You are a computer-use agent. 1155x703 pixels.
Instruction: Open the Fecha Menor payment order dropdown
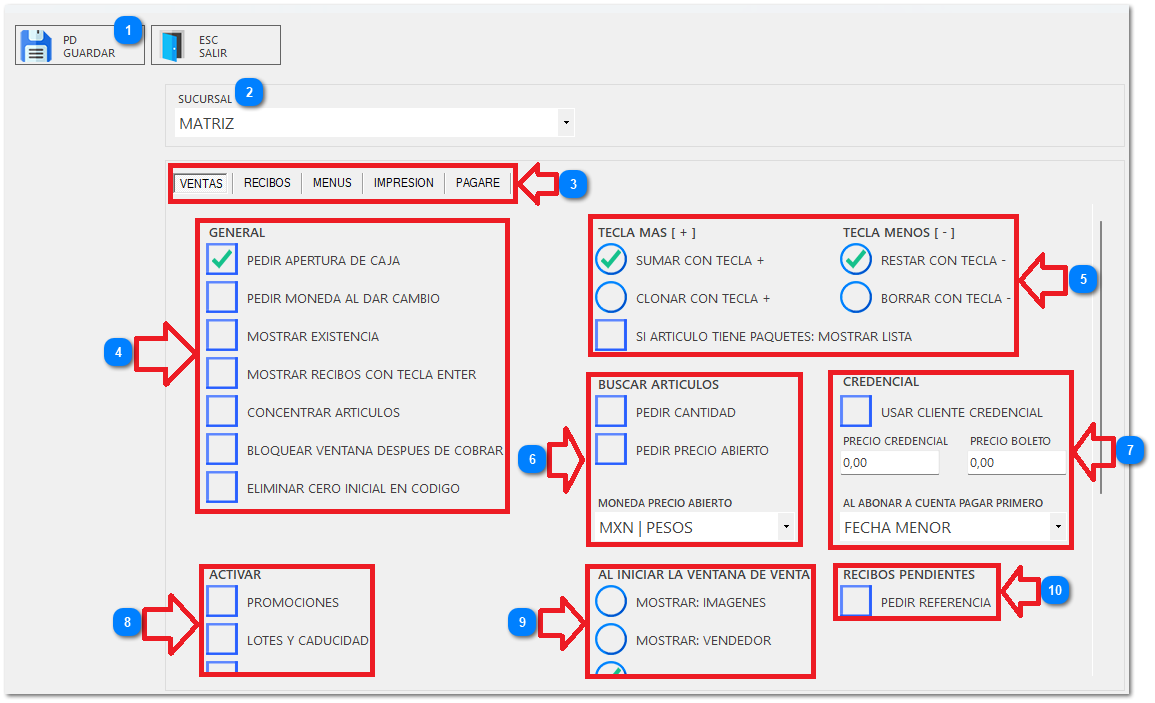click(1056, 526)
